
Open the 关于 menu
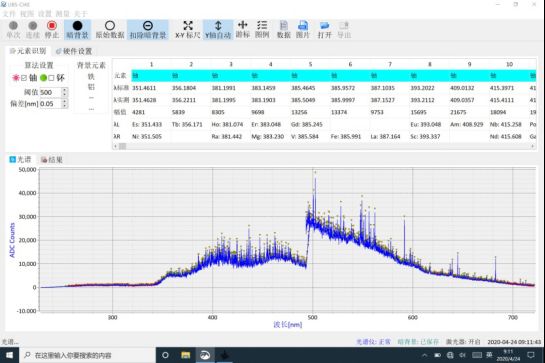coord(81,14)
